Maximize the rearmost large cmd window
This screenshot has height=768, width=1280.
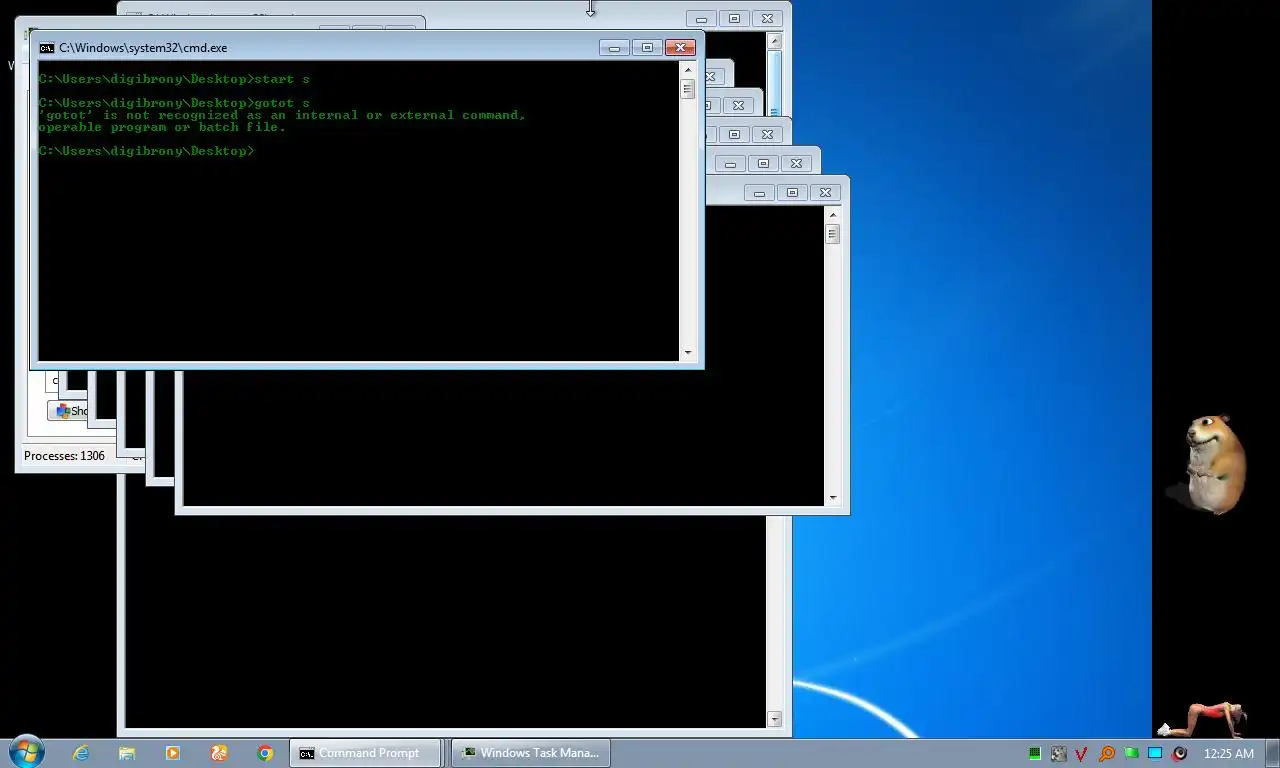coord(734,19)
